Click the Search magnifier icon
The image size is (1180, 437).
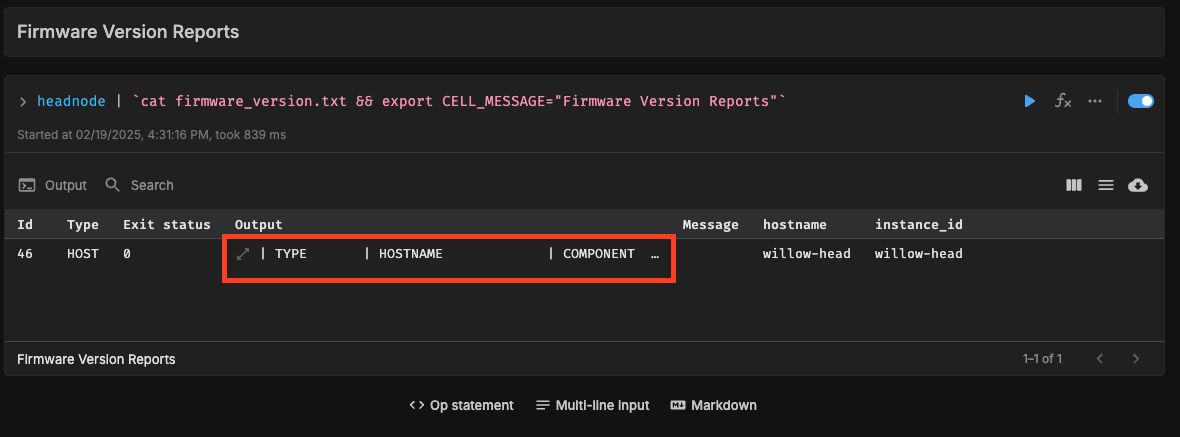[x=113, y=185]
